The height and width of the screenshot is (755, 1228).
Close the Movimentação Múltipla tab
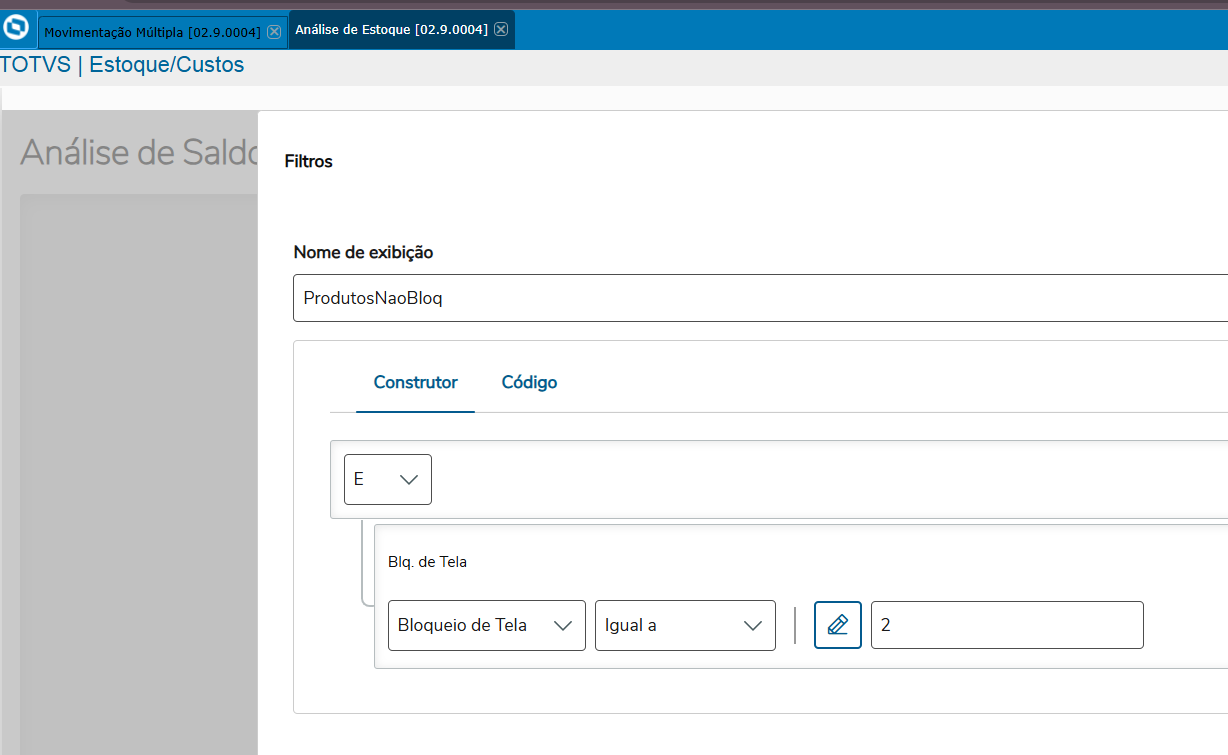pos(274,31)
